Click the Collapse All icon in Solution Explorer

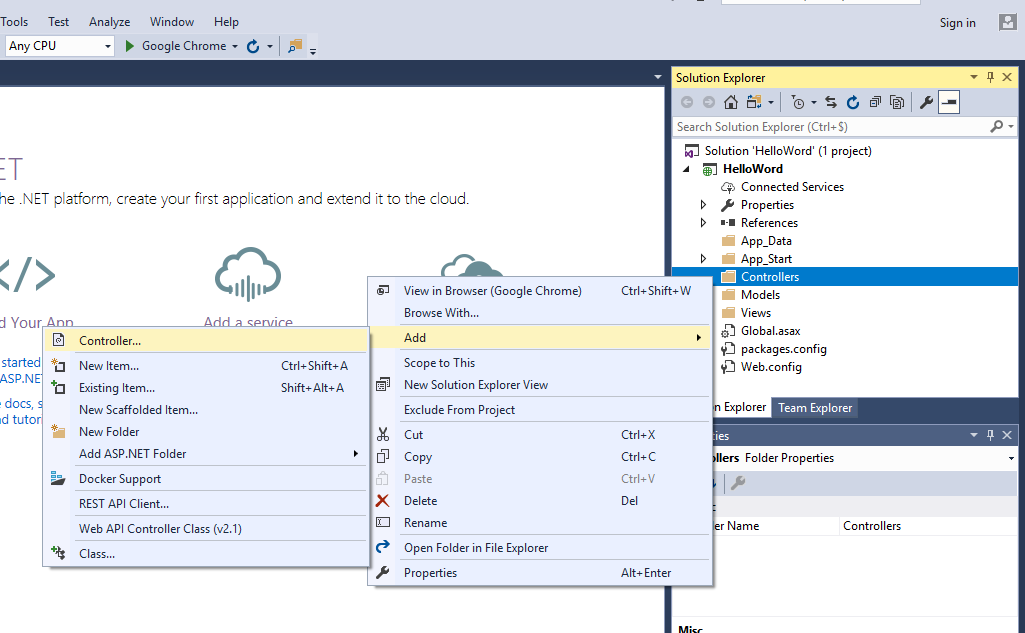pos(877,102)
